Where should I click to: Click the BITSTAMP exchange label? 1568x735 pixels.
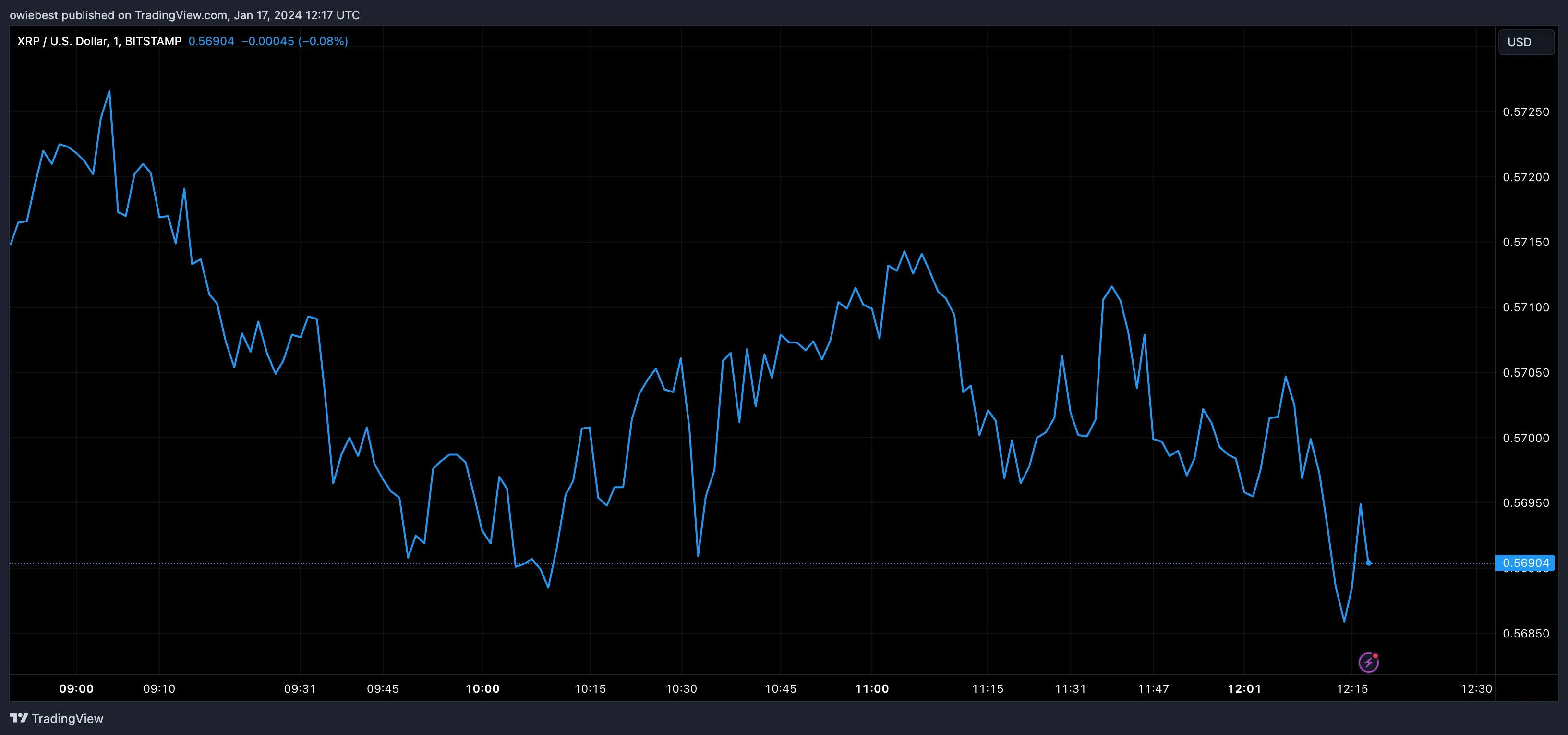click(x=153, y=41)
